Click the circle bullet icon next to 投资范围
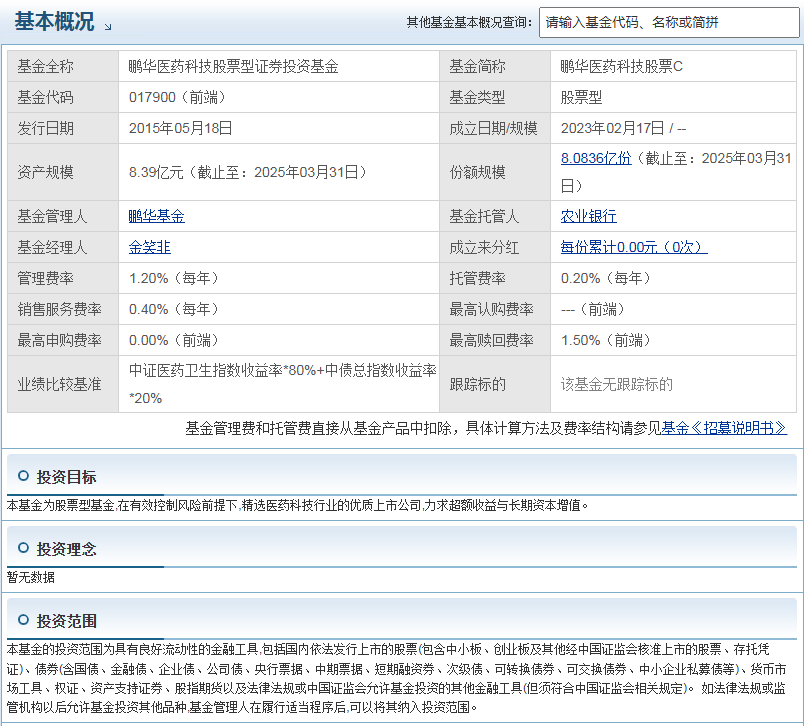Viewport: 804px width, 726px height. (x=23, y=620)
